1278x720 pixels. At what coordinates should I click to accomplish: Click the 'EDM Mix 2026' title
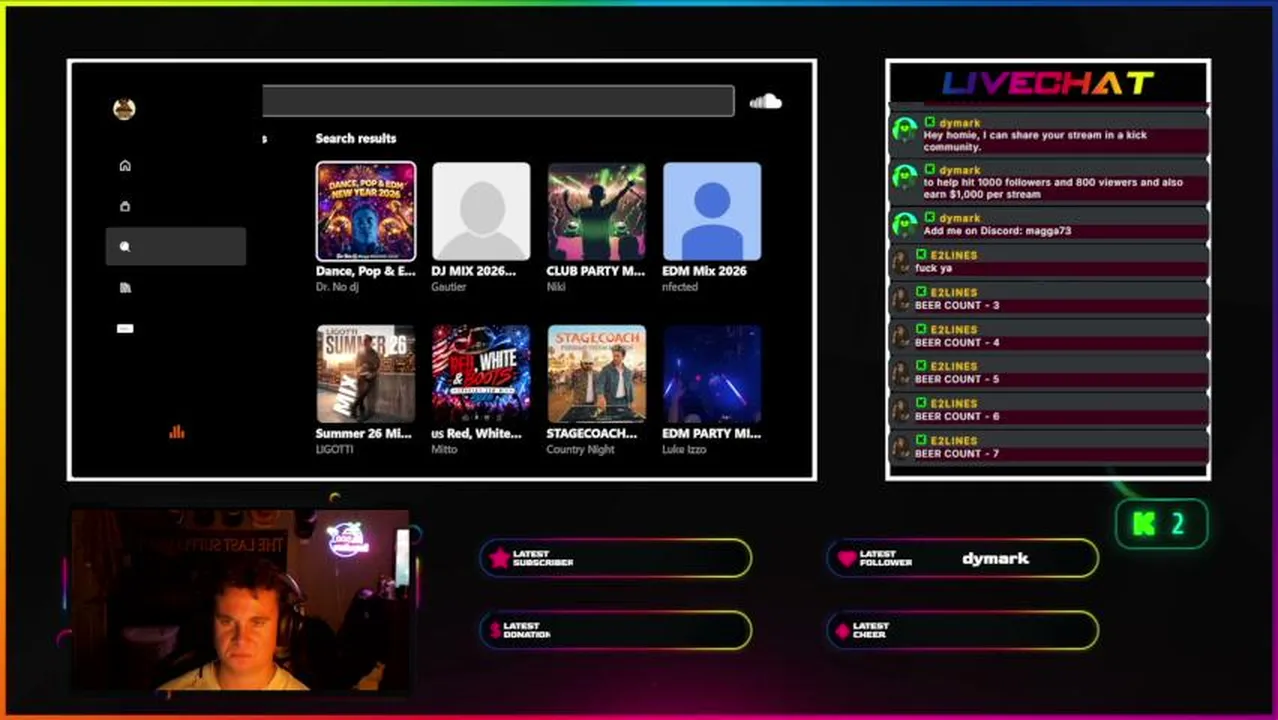[704, 271]
